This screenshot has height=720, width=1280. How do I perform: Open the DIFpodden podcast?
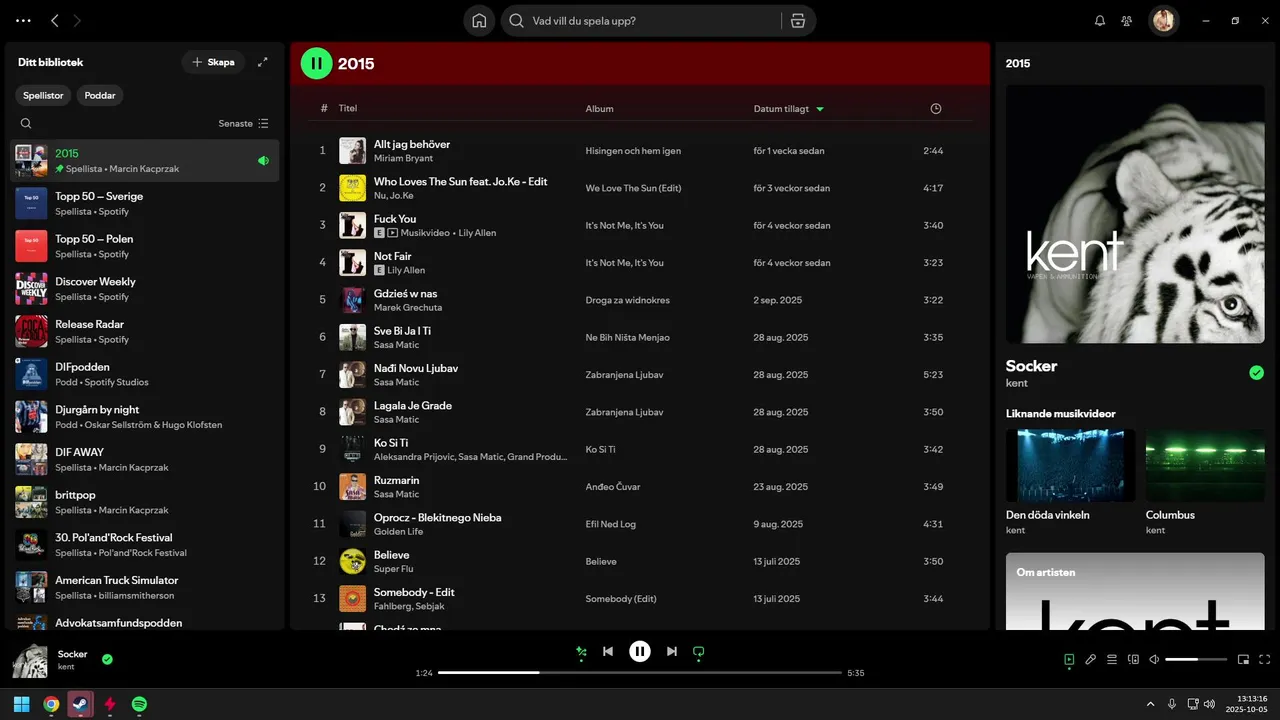(145, 374)
